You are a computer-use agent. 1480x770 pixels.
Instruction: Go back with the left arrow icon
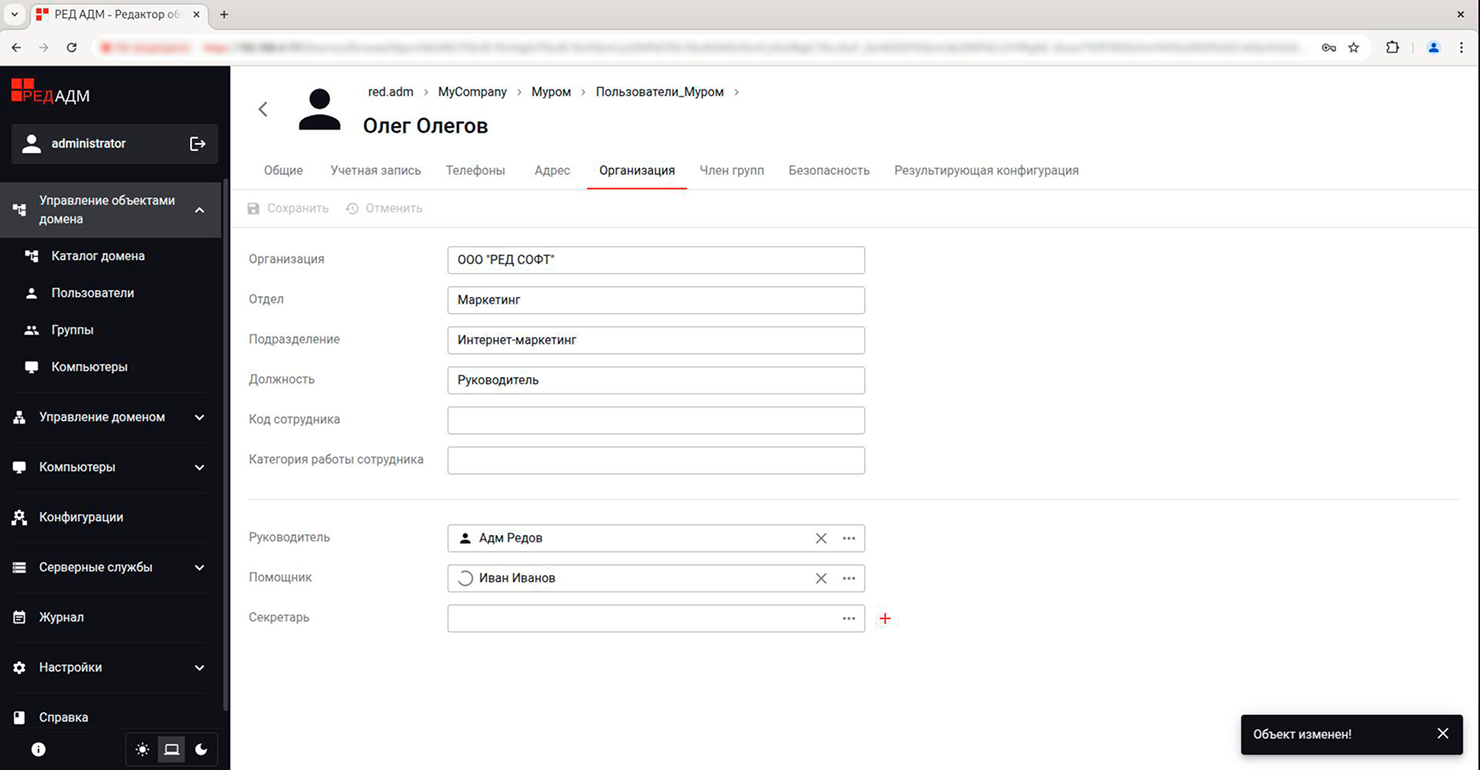(263, 110)
